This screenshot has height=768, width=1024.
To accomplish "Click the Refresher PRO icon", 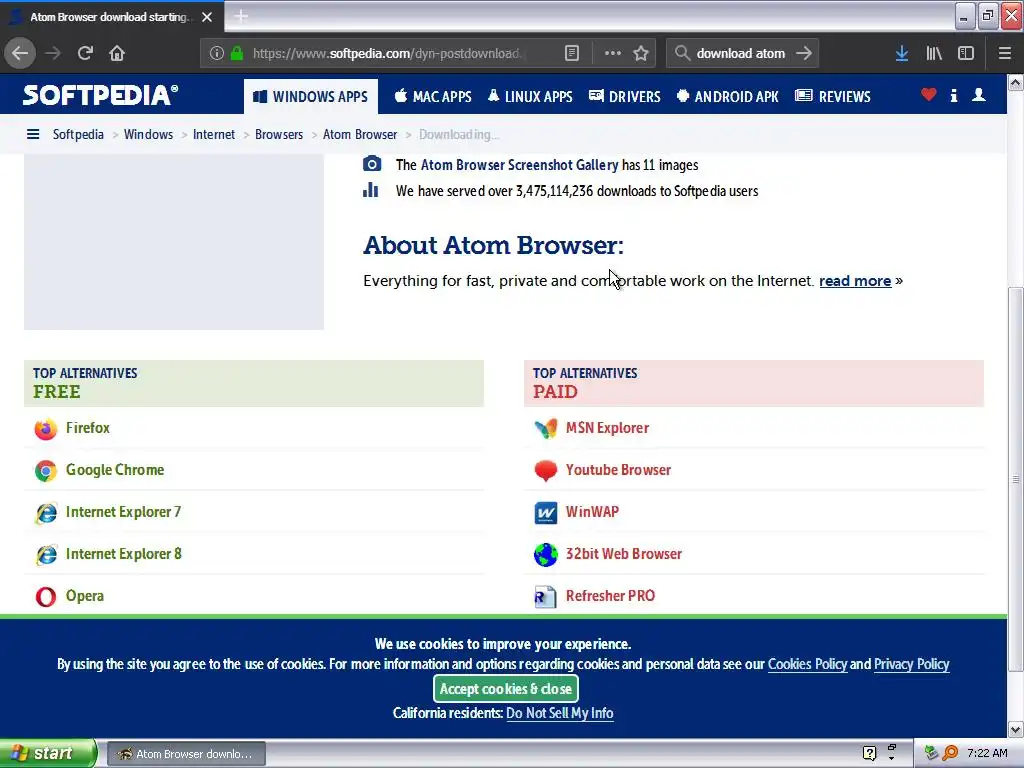I will tap(545, 596).
